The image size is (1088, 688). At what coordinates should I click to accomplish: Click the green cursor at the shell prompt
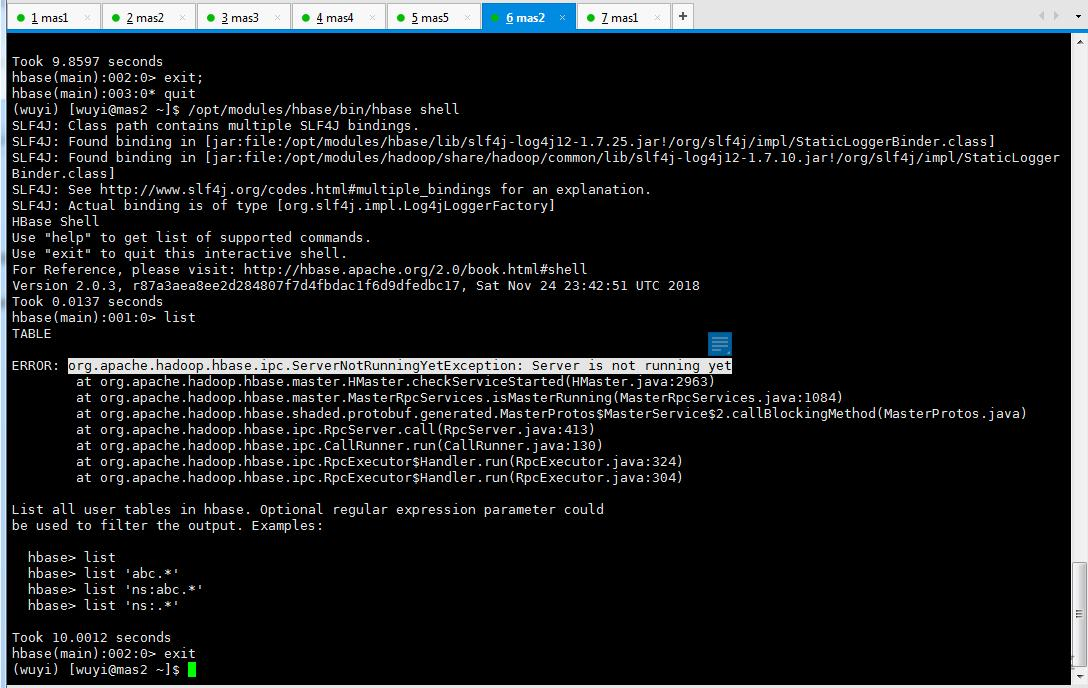(x=192, y=669)
